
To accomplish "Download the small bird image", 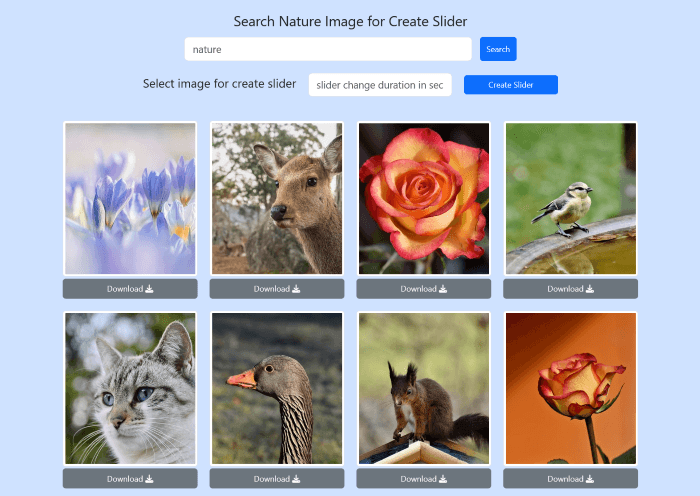I will [571, 289].
